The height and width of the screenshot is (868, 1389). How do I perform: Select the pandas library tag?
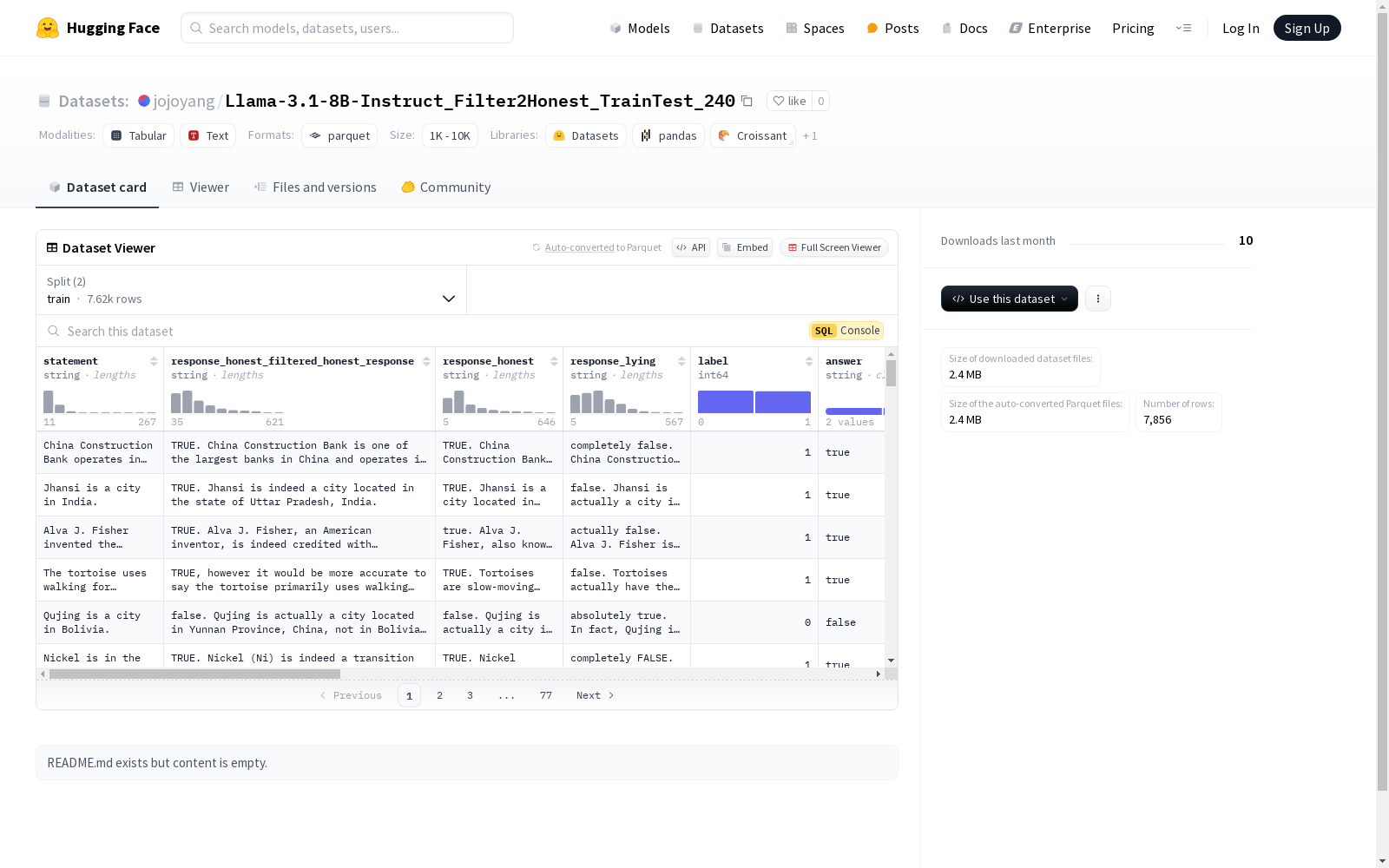point(668,135)
